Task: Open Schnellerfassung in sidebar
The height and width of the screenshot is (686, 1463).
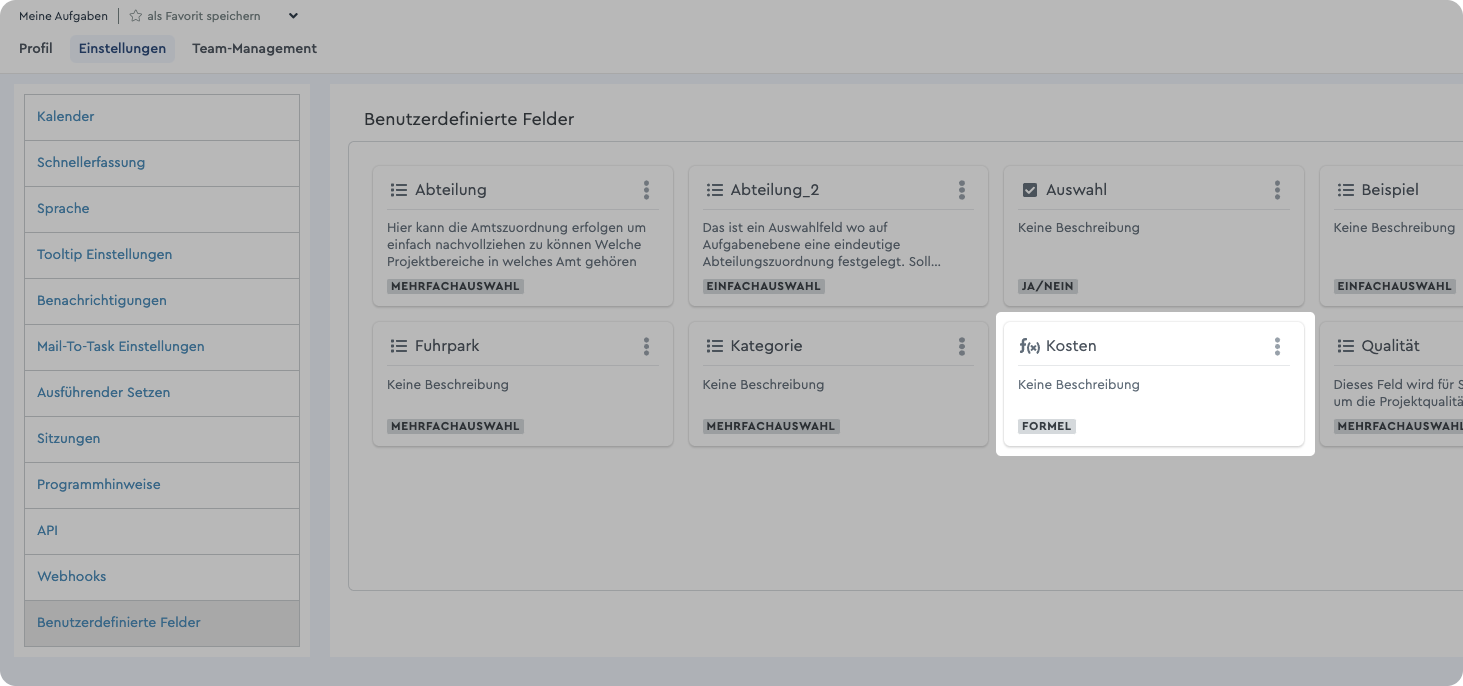Action: coord(162,163)
